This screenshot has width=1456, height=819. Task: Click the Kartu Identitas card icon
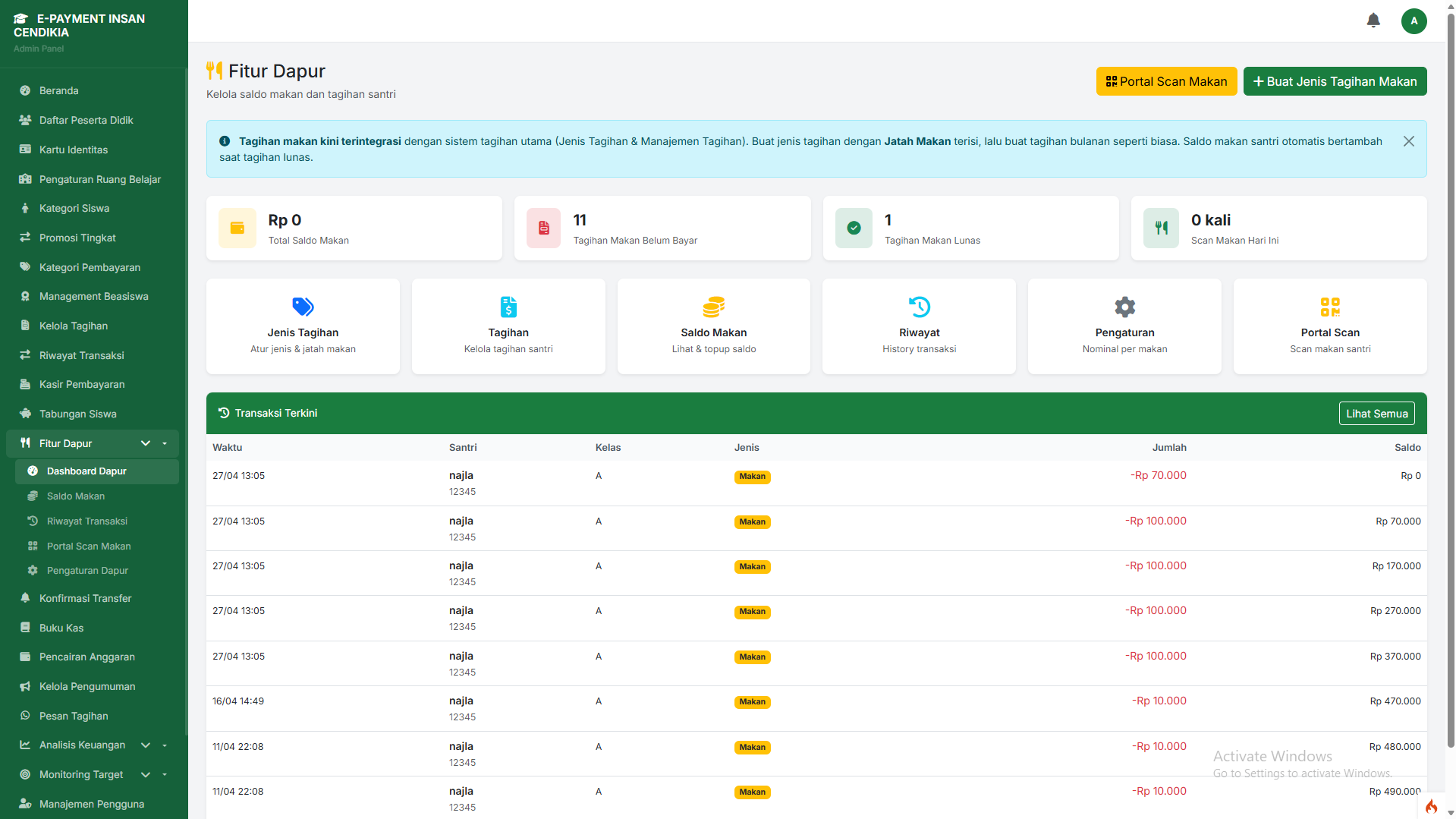(x=25, y=150)
